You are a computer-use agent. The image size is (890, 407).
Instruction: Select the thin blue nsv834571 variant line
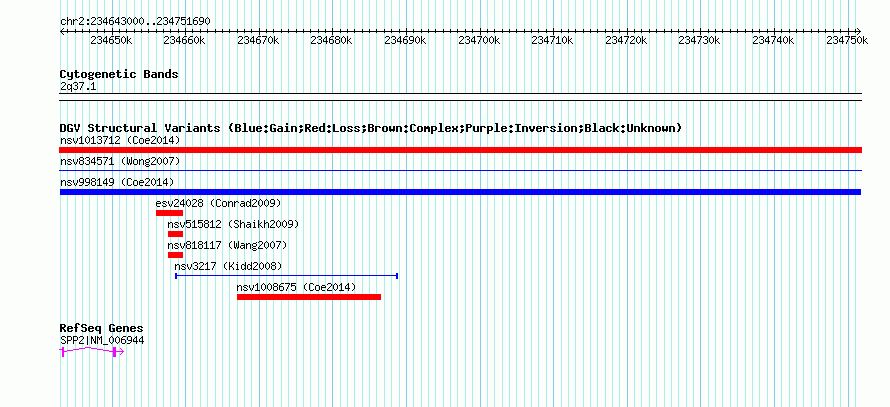[x=460, y=170]
